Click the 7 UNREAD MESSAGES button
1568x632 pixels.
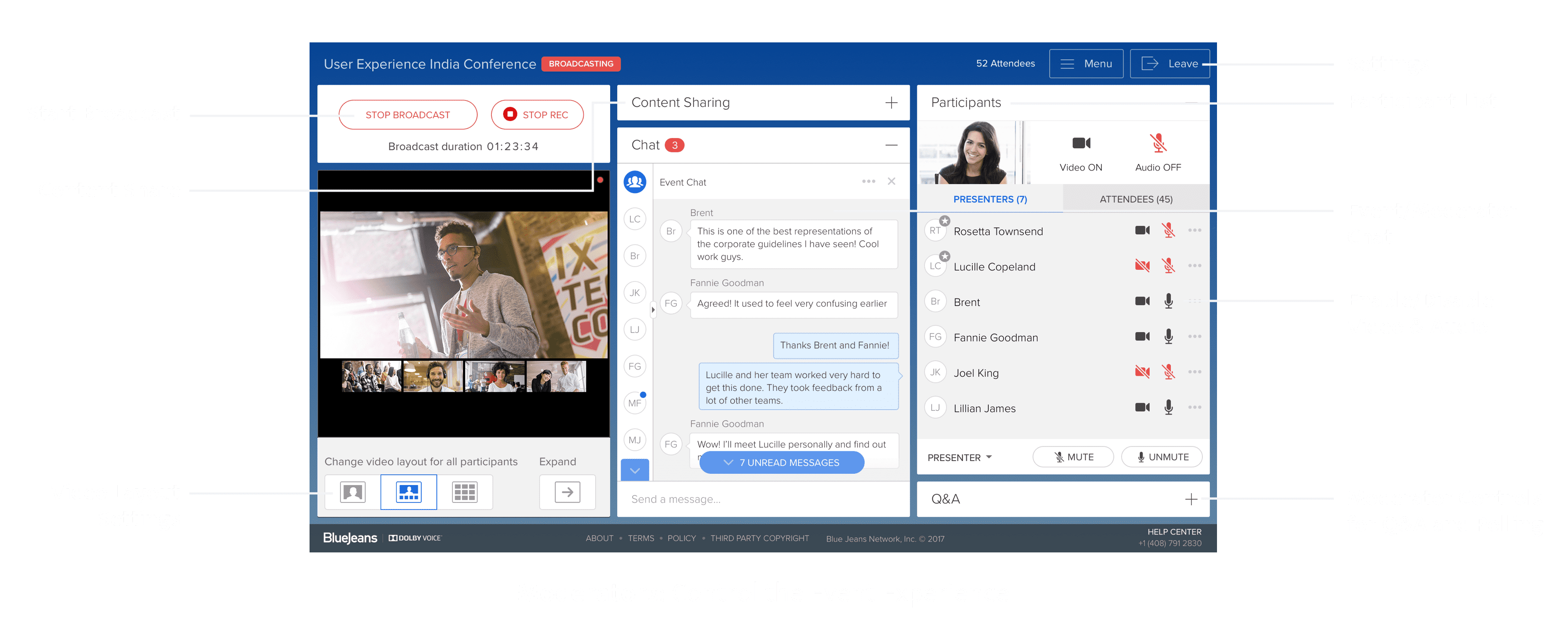pyautogui.click(x=782, y=462)
